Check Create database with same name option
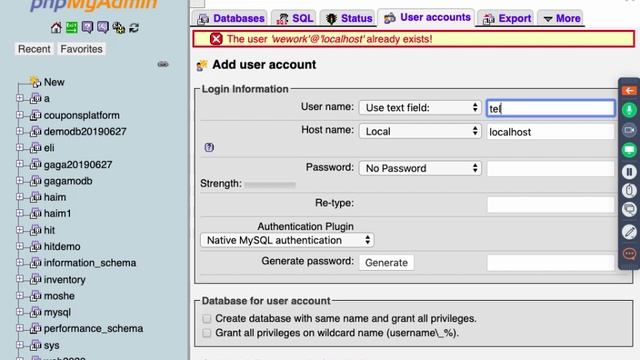The width and height of the screenshot is (640, 360). point(207,318)
